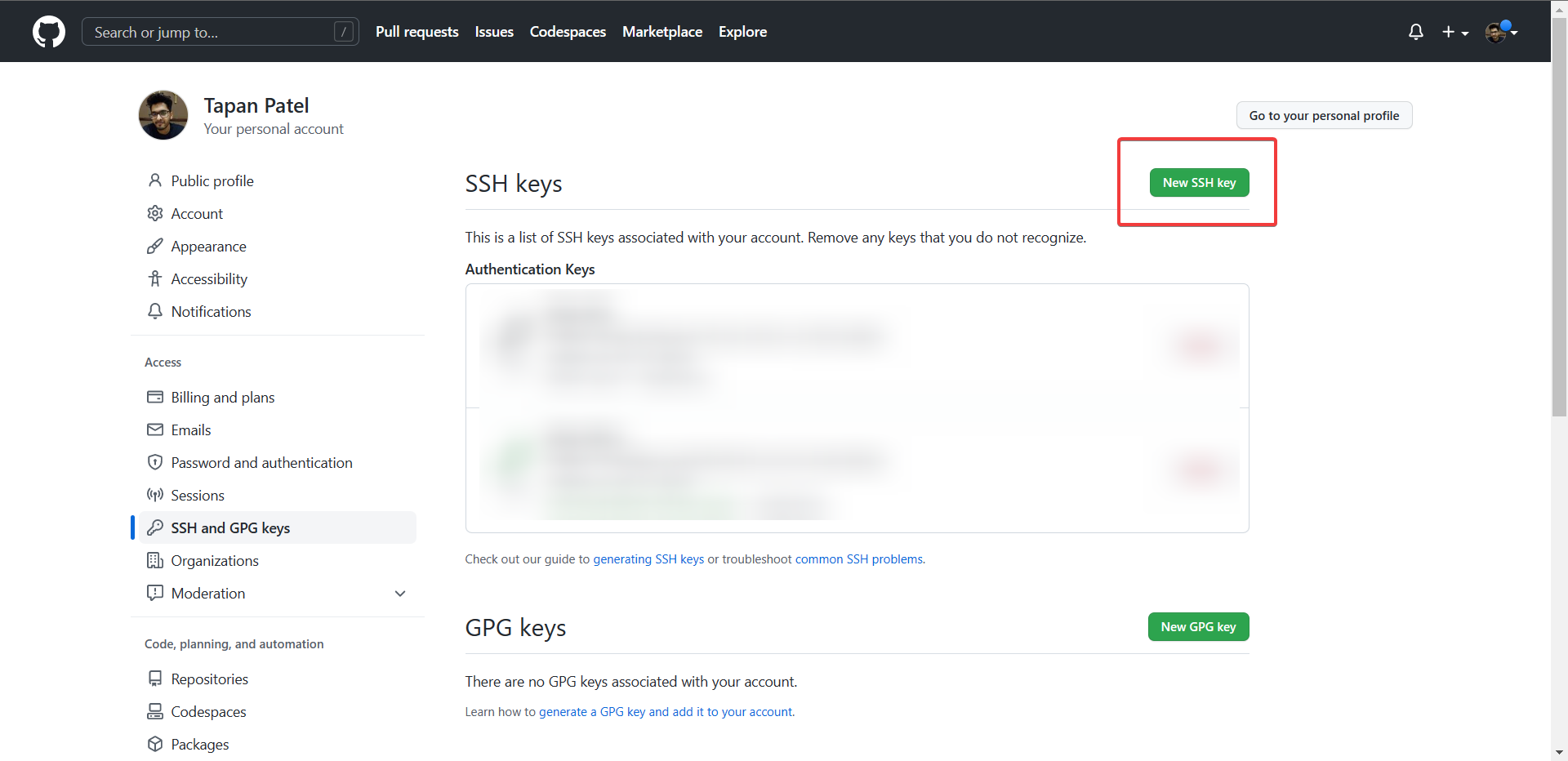
Task: Click the person icon beside Public profile
Action: point(155,180)
